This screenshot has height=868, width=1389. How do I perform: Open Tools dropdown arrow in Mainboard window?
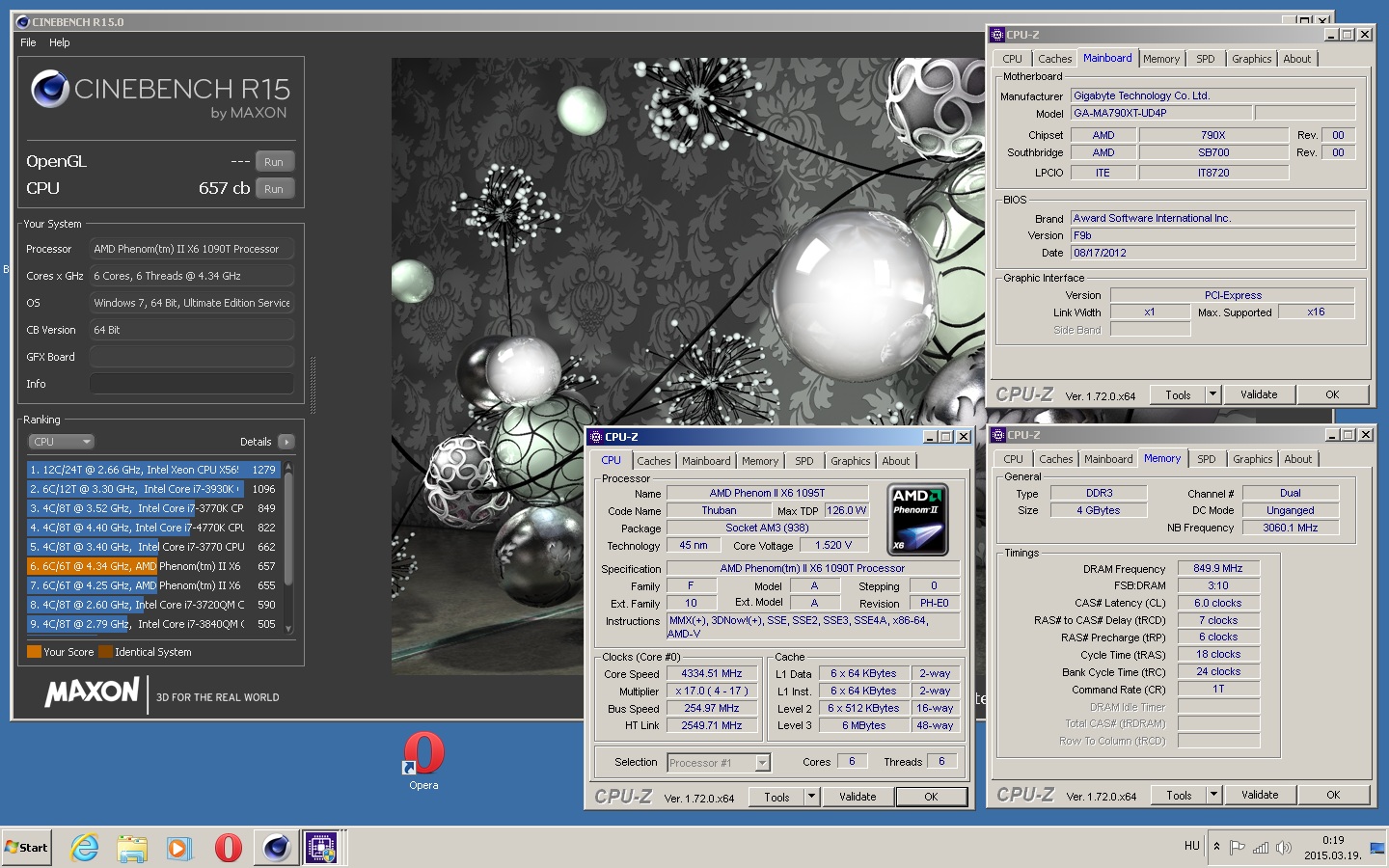pos(1213,394)
